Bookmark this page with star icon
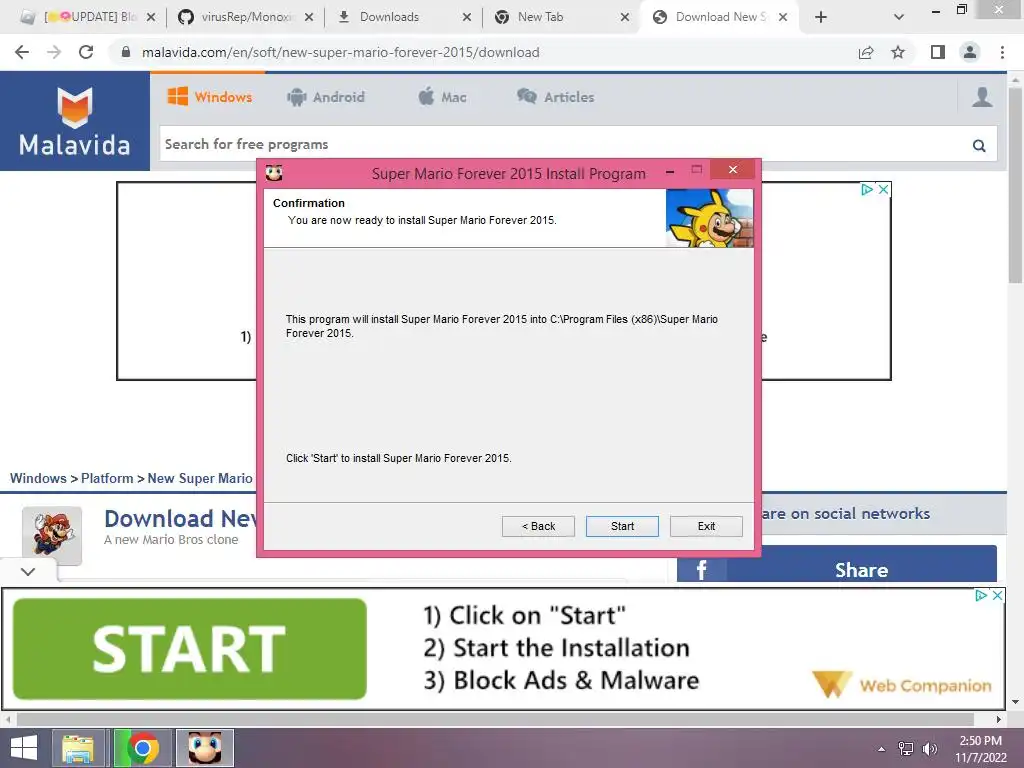The height and width of the screenshot is (768, 1024). click(x=898, y=52)
